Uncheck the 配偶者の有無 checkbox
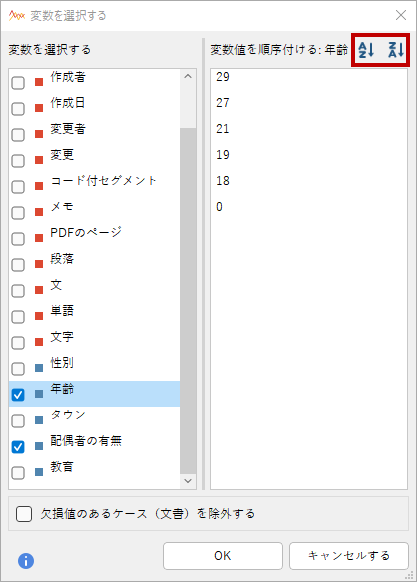This screenshot has height=582, width=417. pos(18,447)
